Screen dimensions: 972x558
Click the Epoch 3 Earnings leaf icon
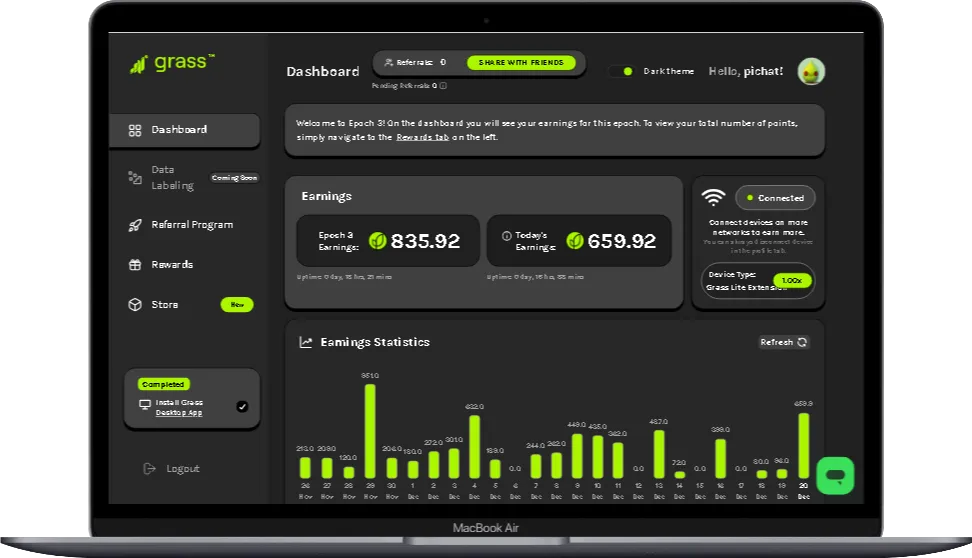378,241
